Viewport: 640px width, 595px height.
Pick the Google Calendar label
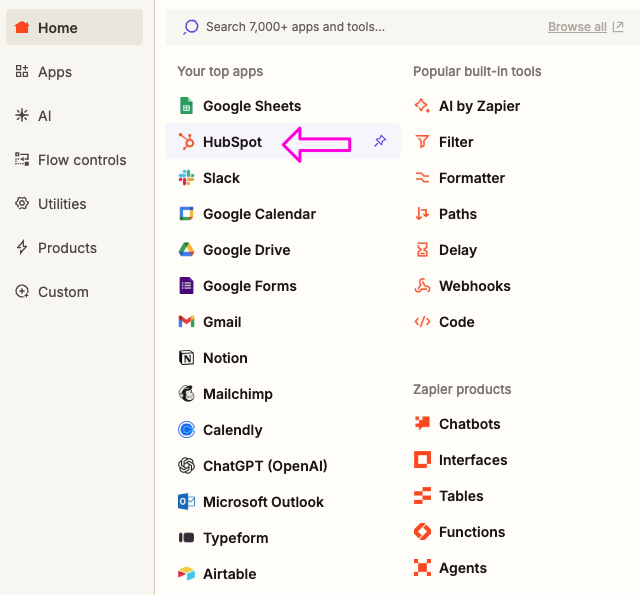(x=259, y=214)
